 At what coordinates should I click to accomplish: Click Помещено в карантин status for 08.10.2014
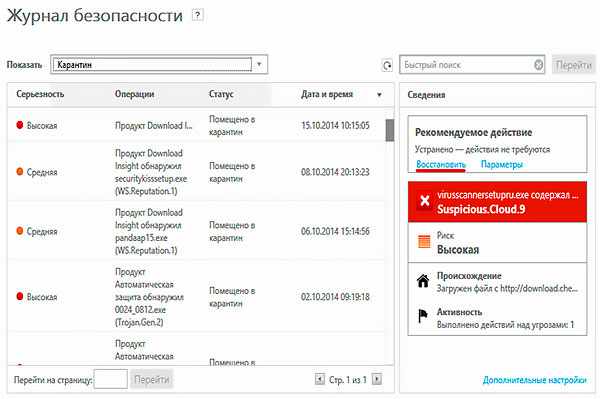pos(232,172)
